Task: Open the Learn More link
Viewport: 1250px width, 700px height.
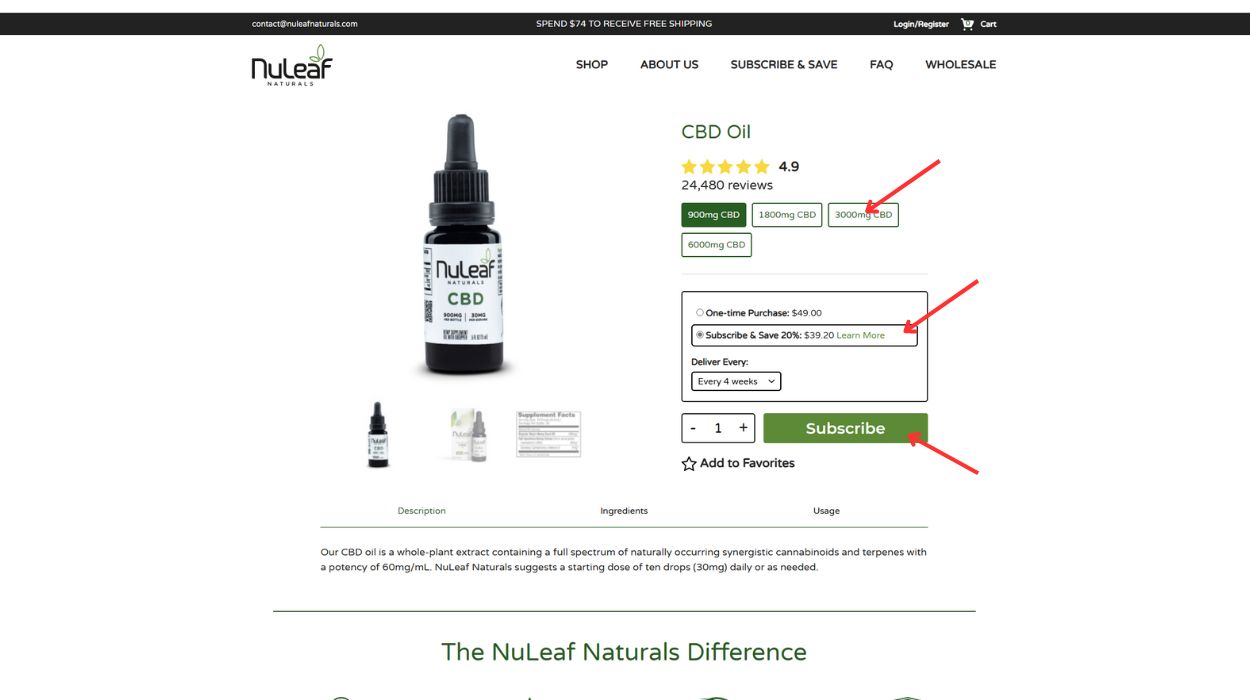Action: [861, 335]
